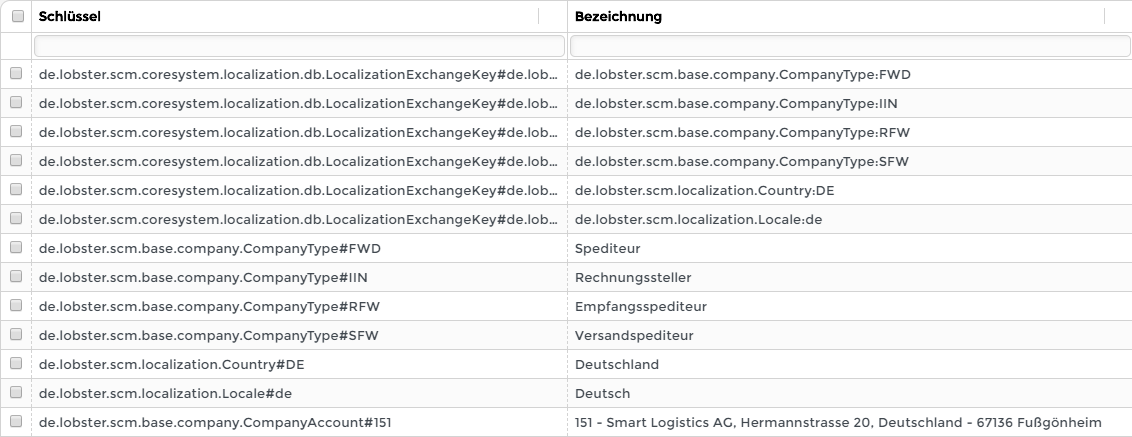Select the Smart Logistics AG cell

[838, 423]
